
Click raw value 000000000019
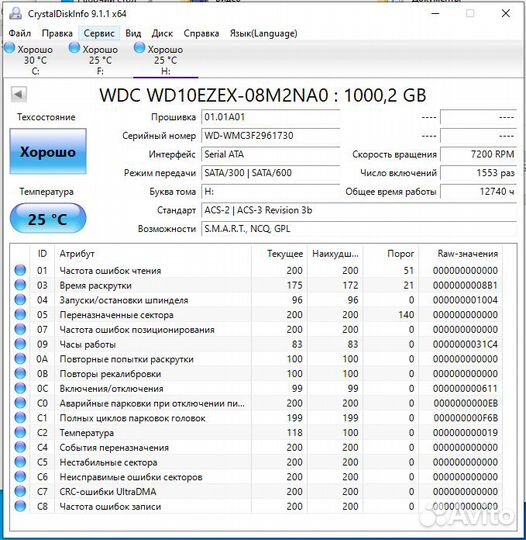coord(465,433)
